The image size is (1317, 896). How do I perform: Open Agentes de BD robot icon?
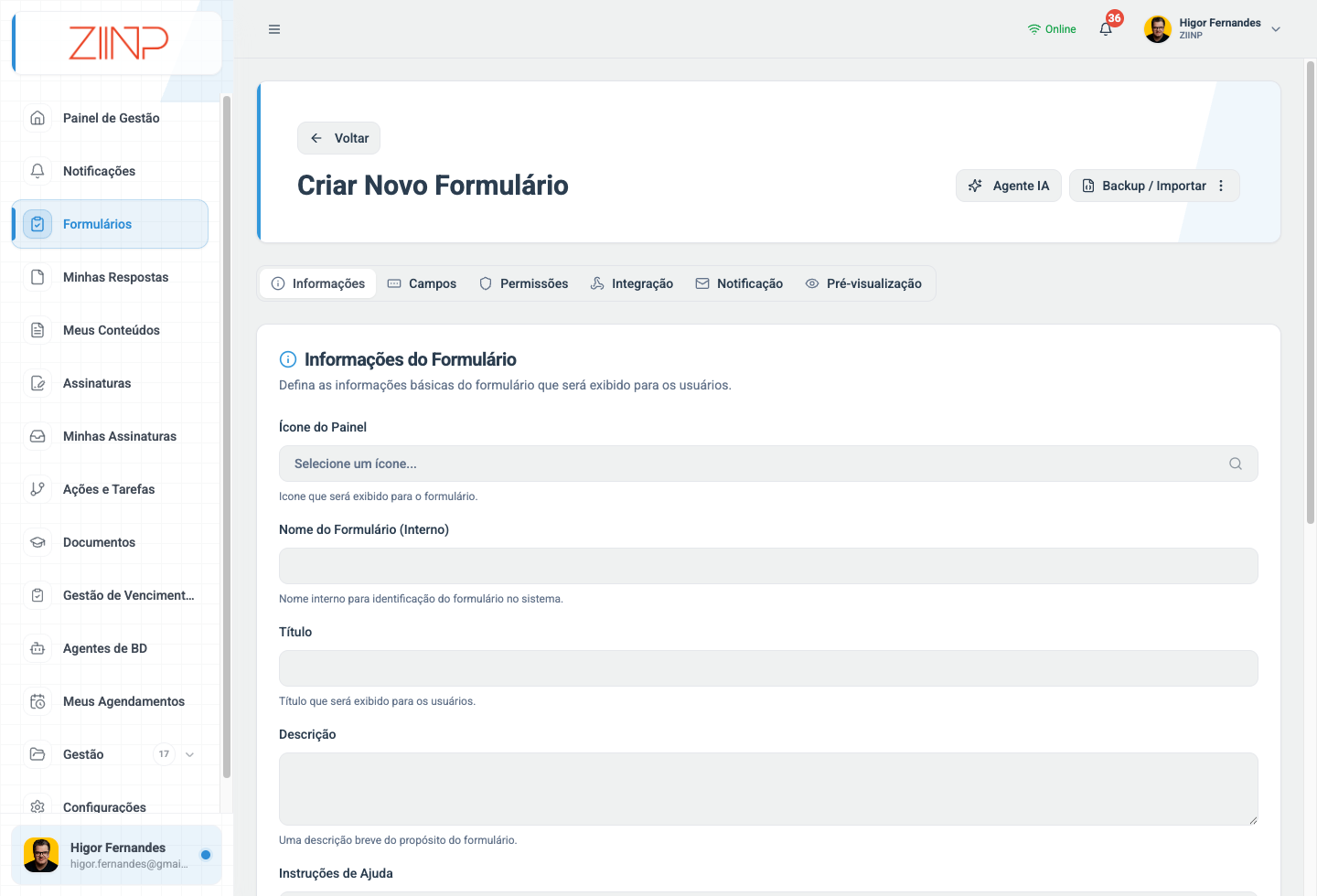click(x=37, y=648)
